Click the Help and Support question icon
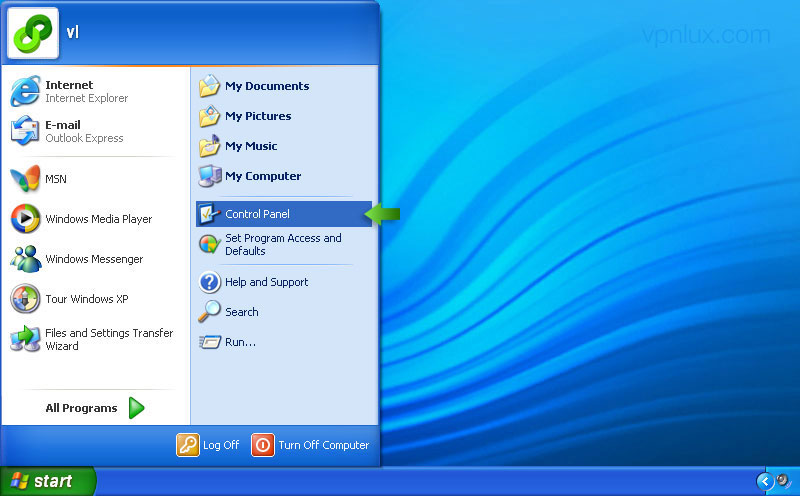 coord(209,282)
